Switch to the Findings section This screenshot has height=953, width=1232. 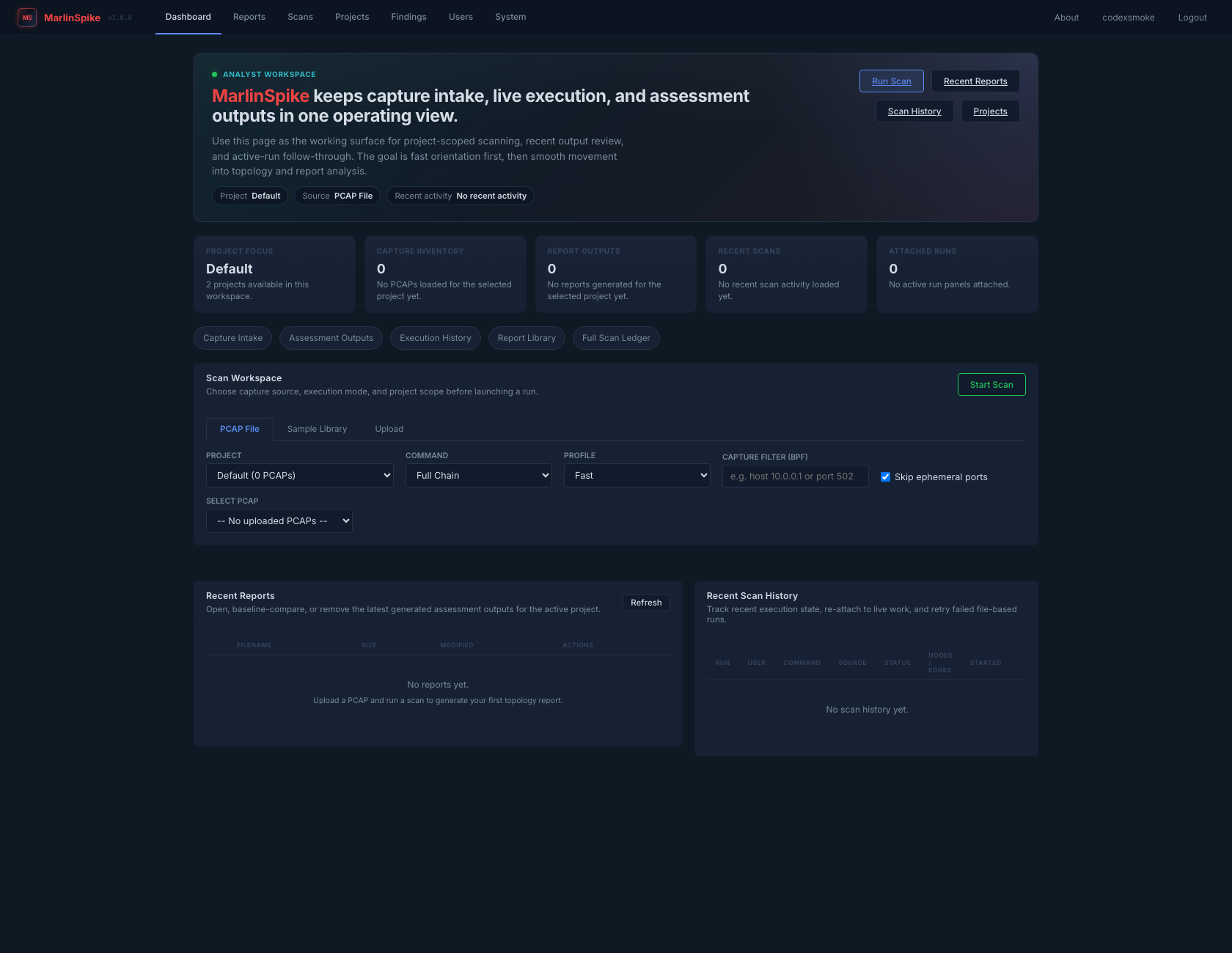coord(408,17)
